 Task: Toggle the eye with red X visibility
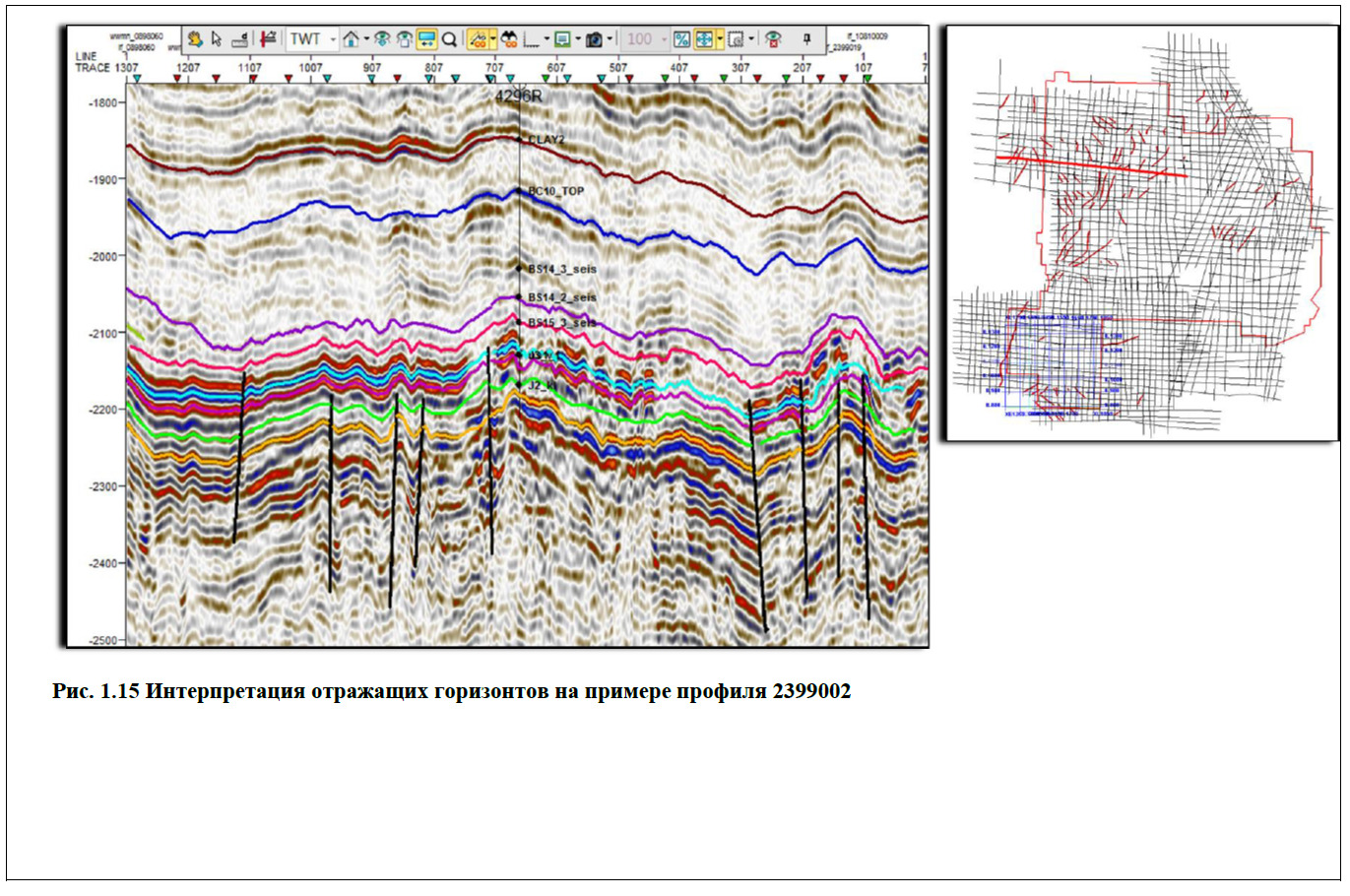(x=774, y=39)
